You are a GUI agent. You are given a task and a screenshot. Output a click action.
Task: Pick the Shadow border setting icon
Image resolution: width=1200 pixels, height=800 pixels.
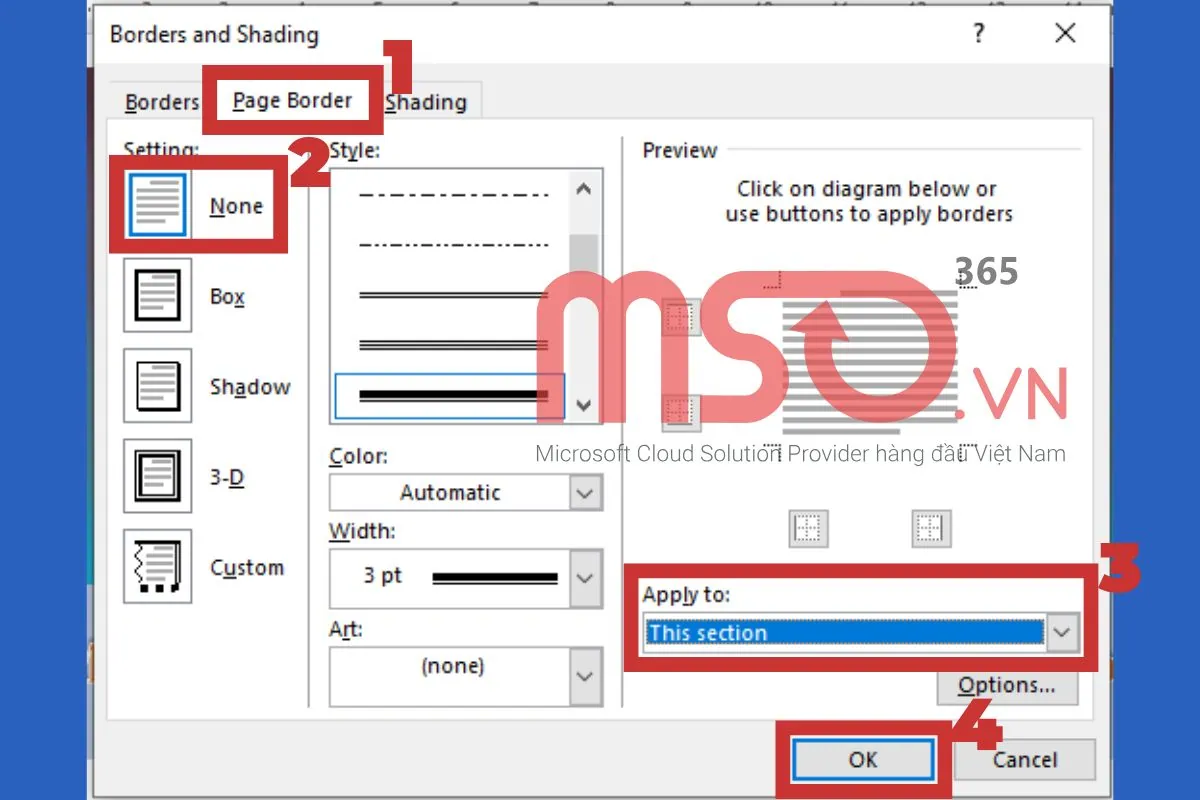click(157, 386)
